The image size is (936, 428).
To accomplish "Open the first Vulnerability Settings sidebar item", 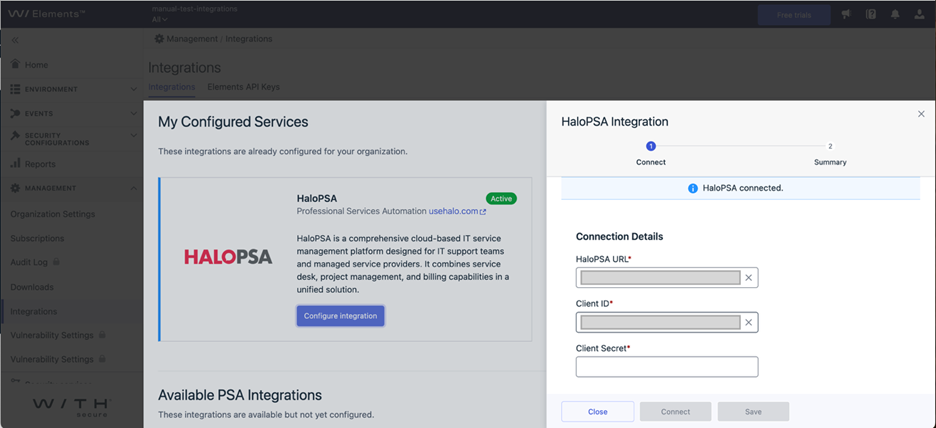I will (x=52, y=335).
